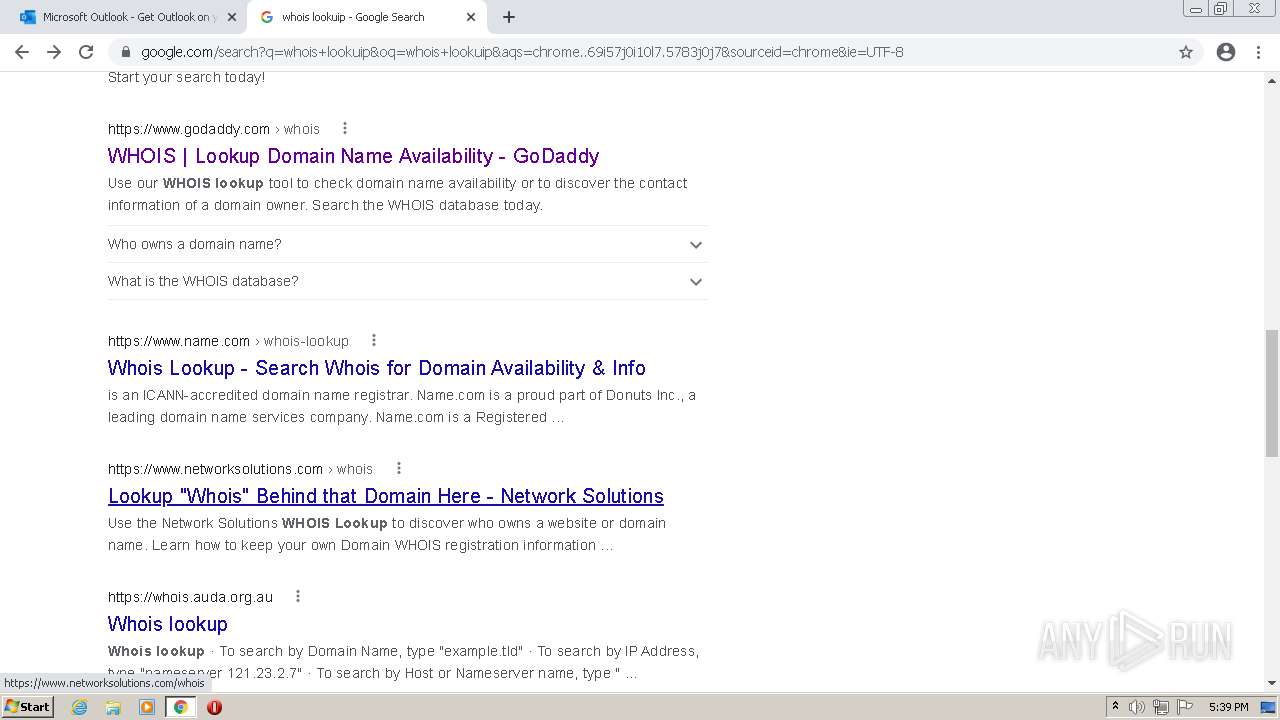Click the scrollbar down arrow
Viewport: 1280px width, 720px height.
coord(1272,683)
